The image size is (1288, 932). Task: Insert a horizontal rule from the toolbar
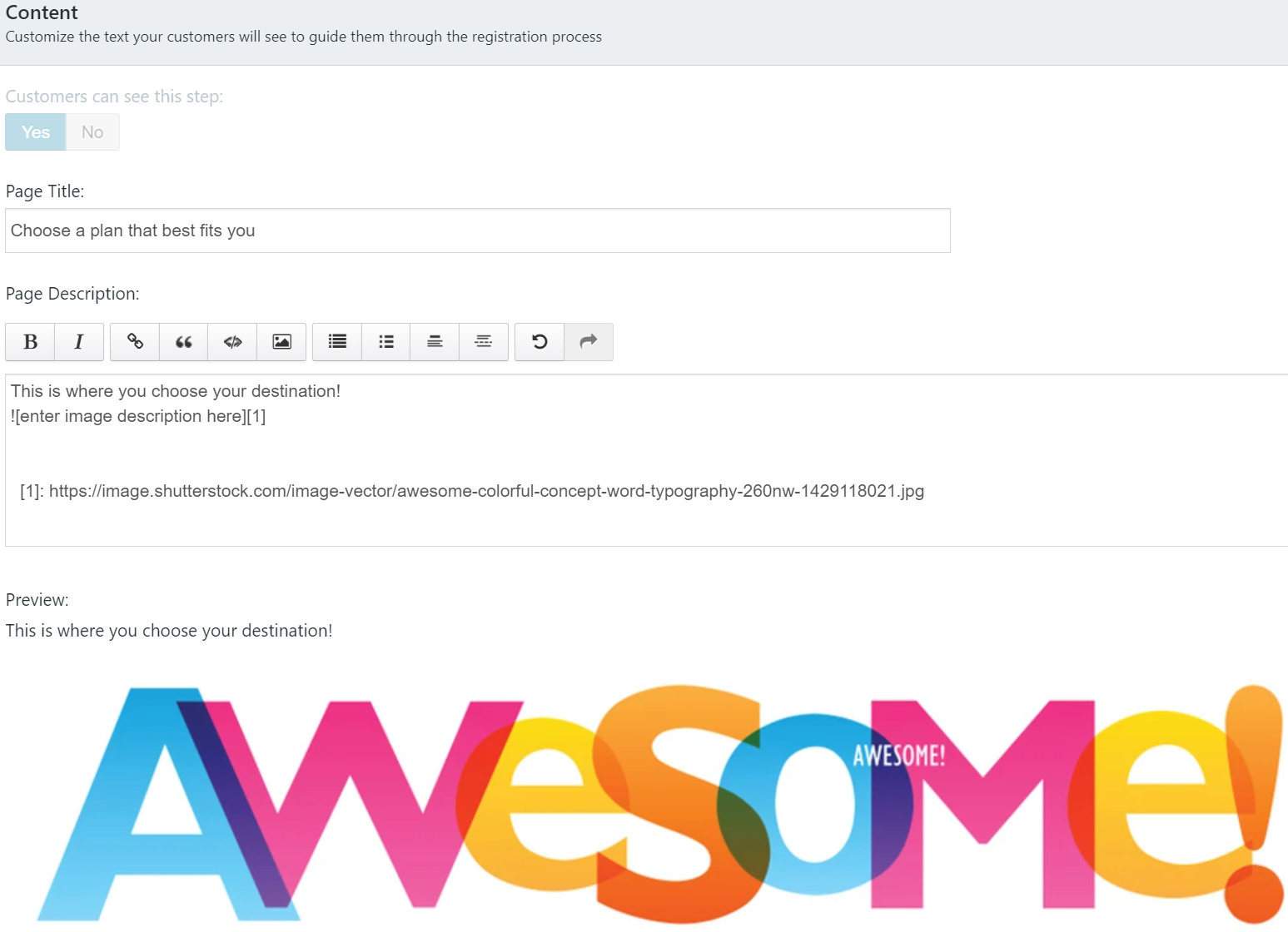tap(484, 342)
